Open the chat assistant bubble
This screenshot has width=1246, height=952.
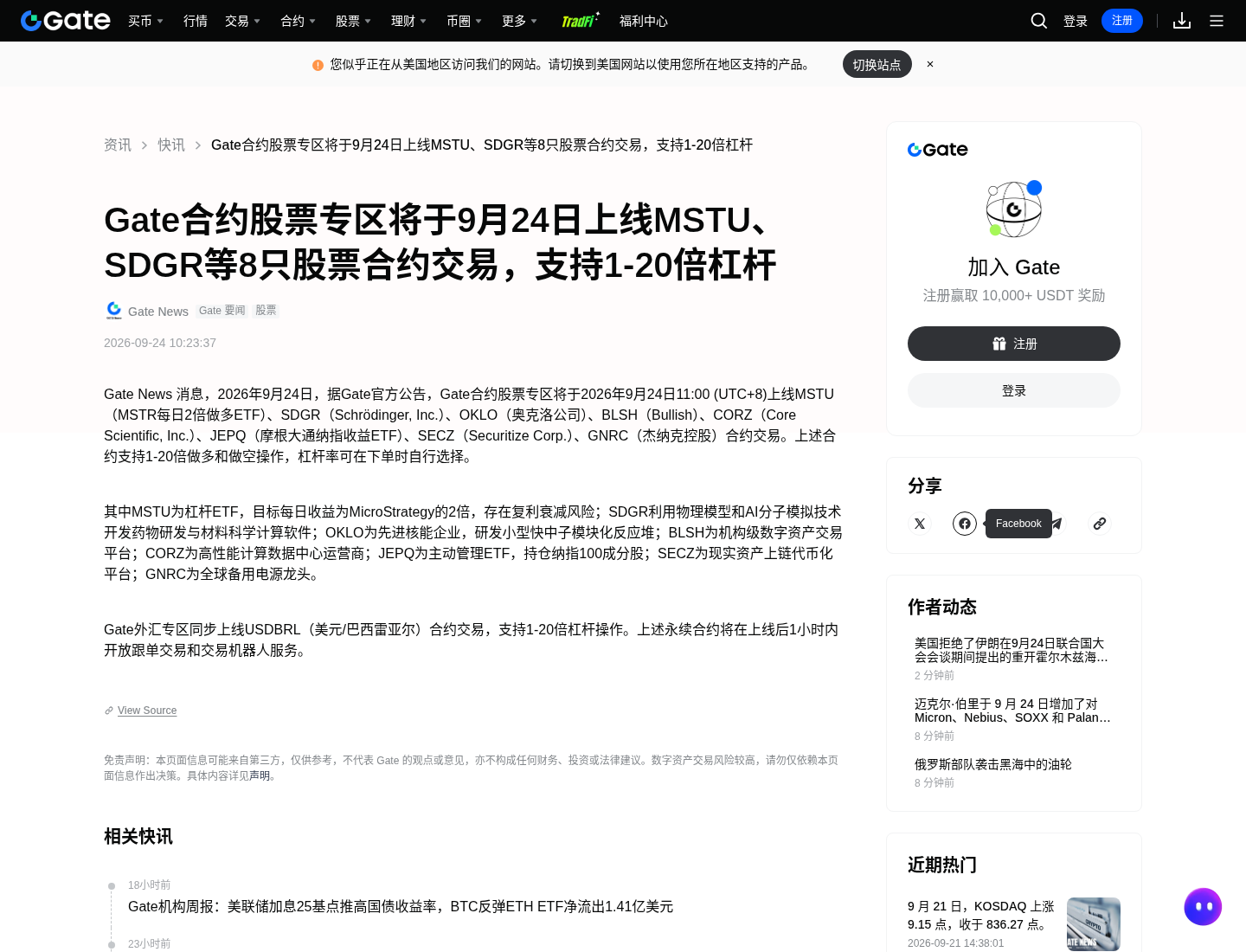[x=1203, y=907]
